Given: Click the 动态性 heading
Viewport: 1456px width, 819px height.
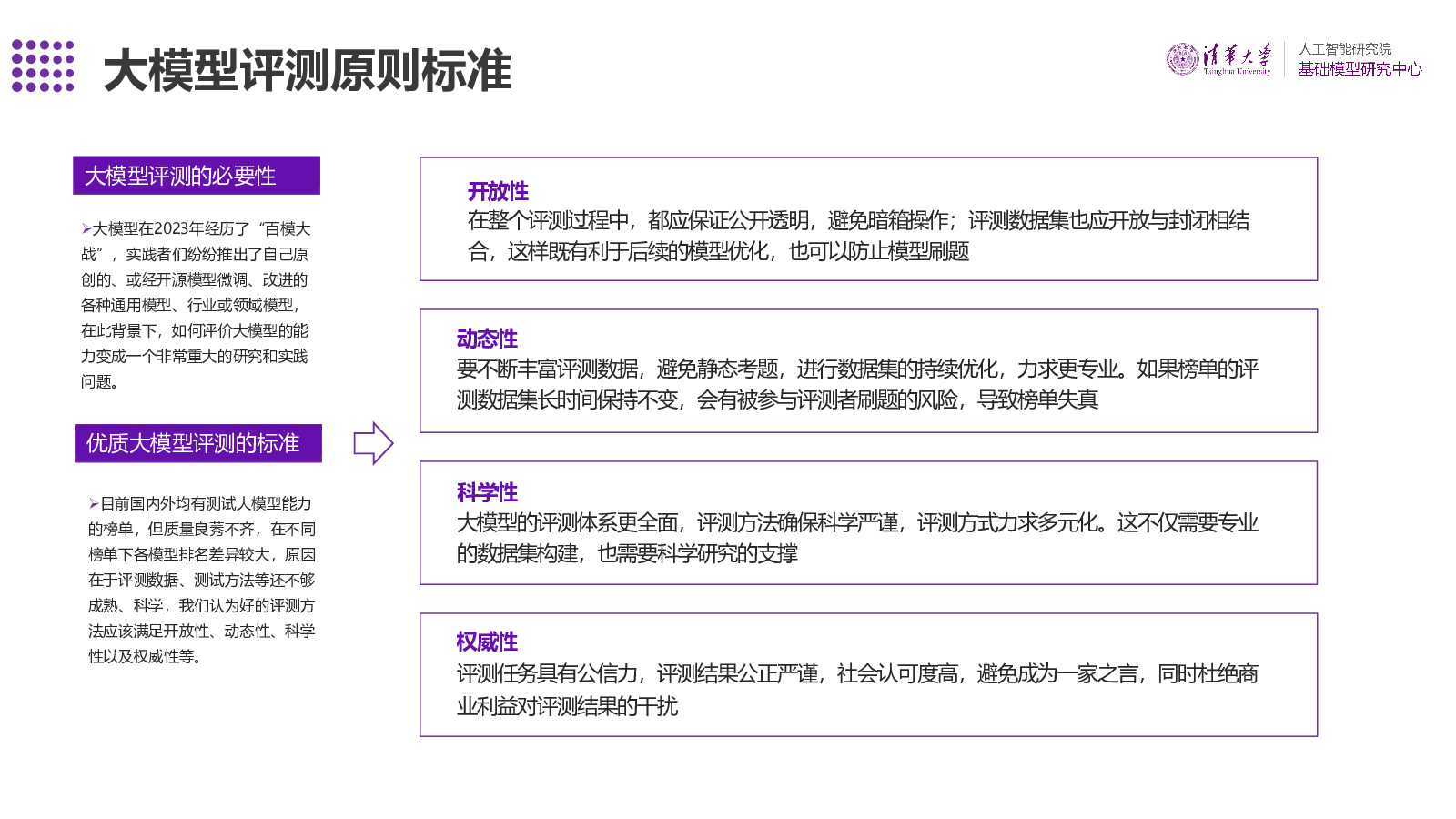Looking at the screenshot, I should [487, 339].
